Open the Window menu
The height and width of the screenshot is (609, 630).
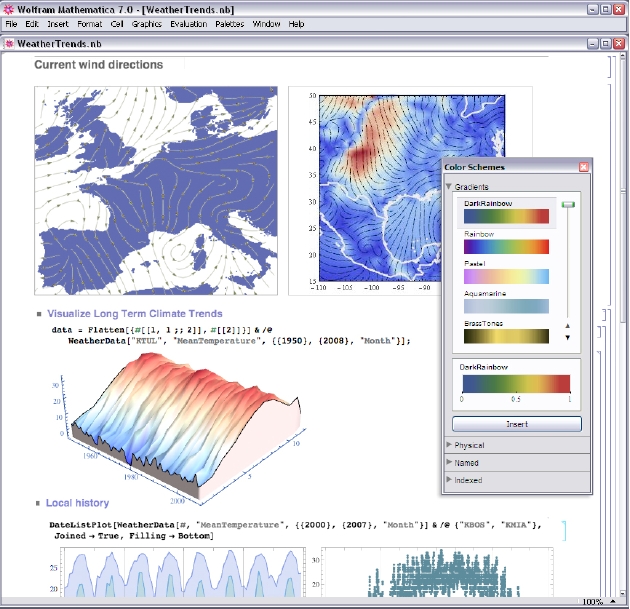point(266,24)
